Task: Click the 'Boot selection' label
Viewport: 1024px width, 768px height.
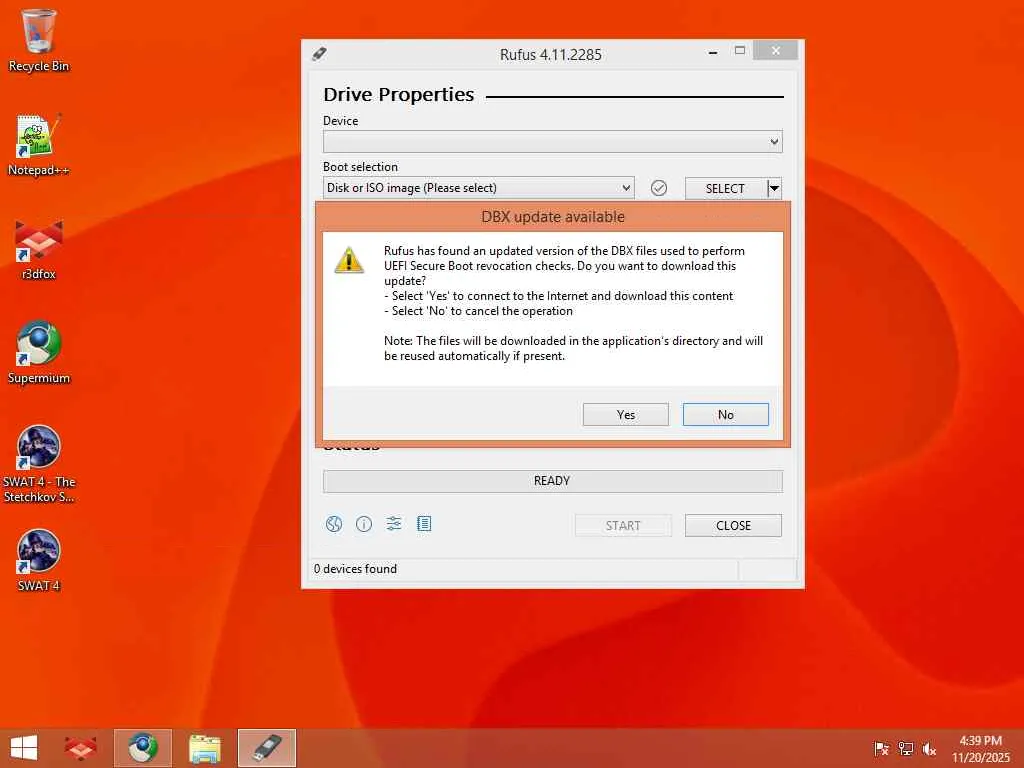Action: tap(360, 167)
